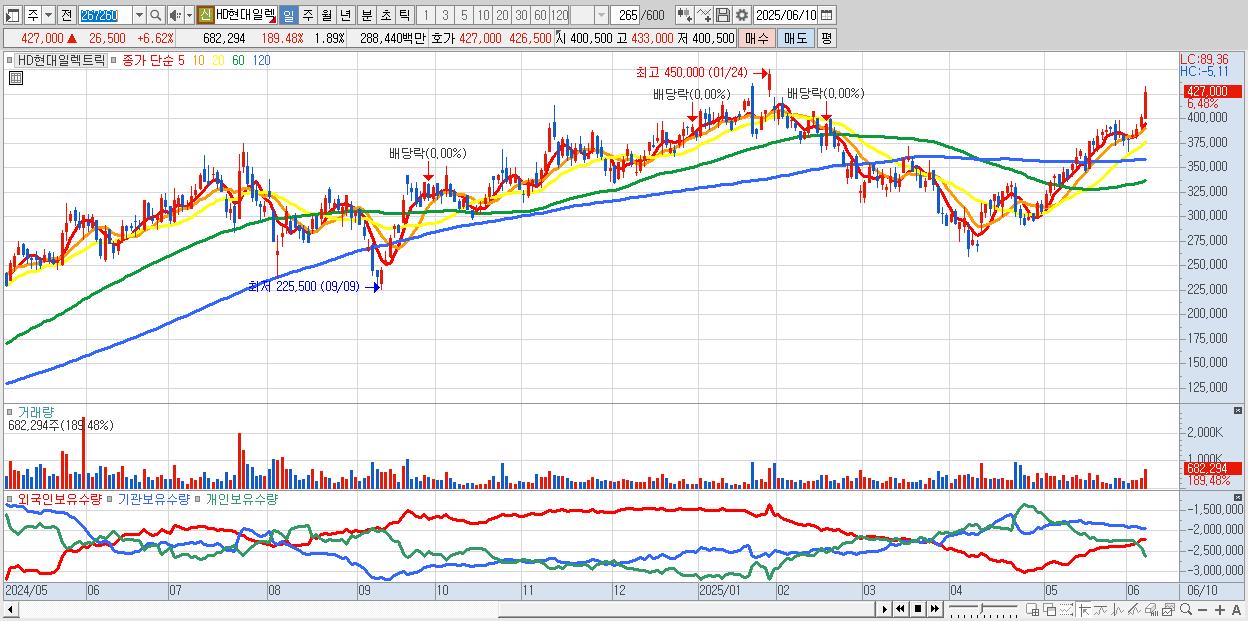The width and height of the screenshot is (1248, 621).
Task: Select the 일 daily period toggle
Action: tap(288, 15)
